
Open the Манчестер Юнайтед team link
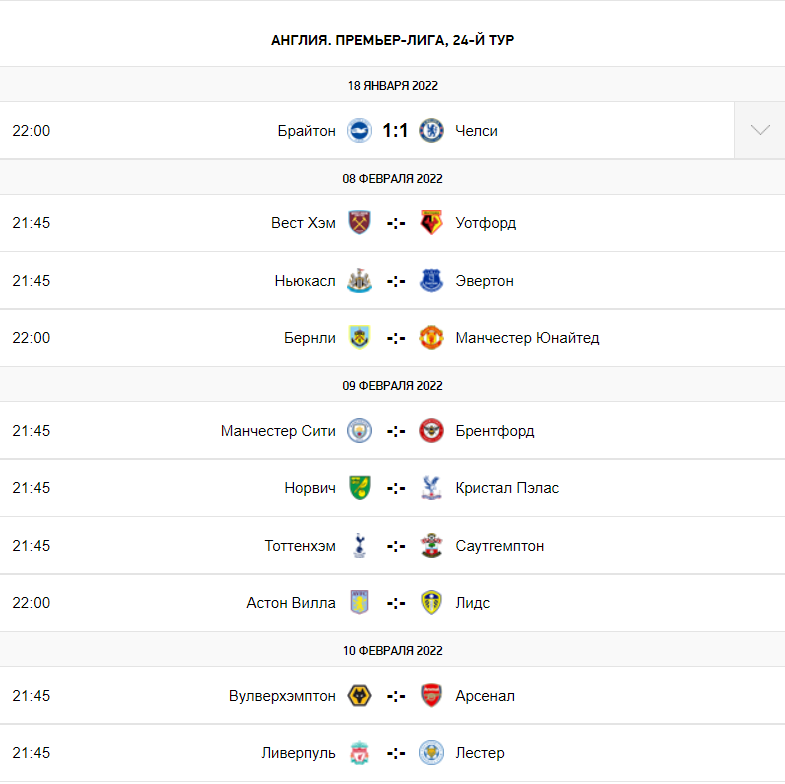tap(527, 338)
